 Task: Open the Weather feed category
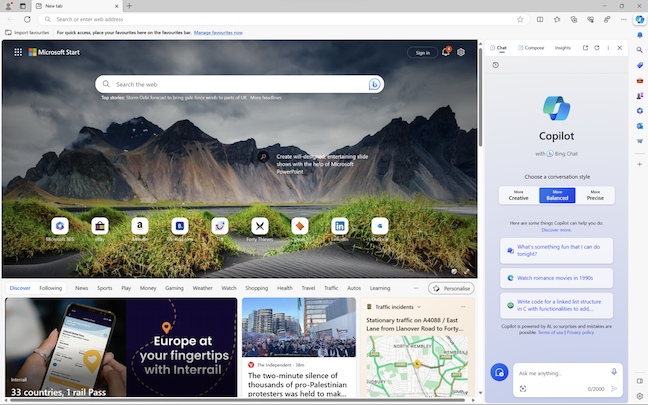(x=202, y=288)
